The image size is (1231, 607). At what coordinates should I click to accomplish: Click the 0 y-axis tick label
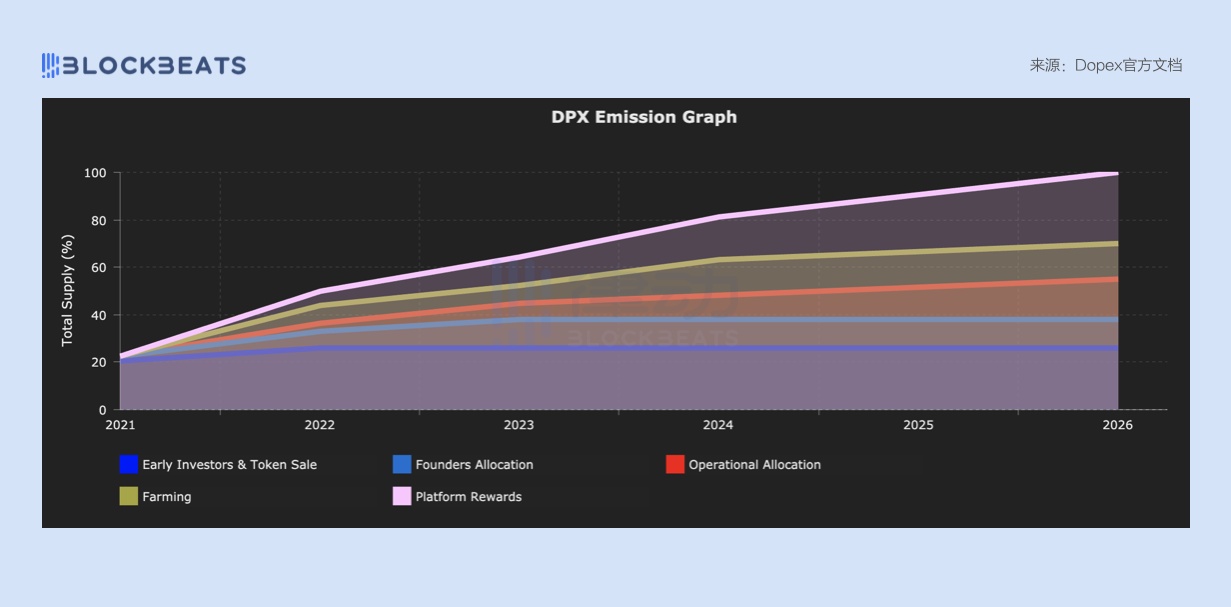102,410
